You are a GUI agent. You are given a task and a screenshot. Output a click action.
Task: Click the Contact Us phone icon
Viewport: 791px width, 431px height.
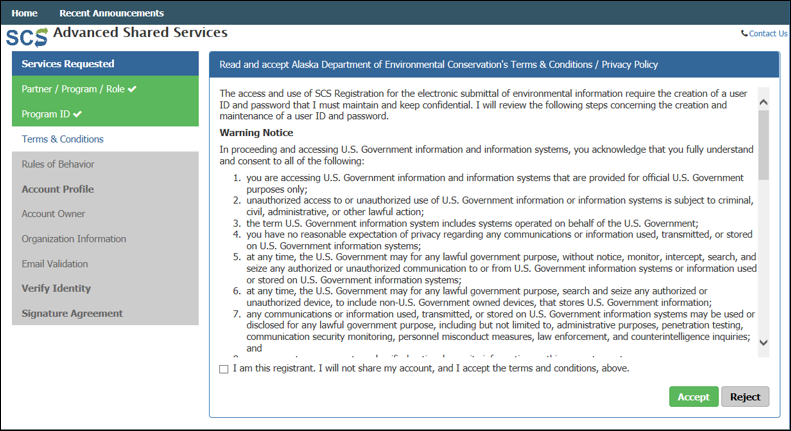tap(744, 34)
